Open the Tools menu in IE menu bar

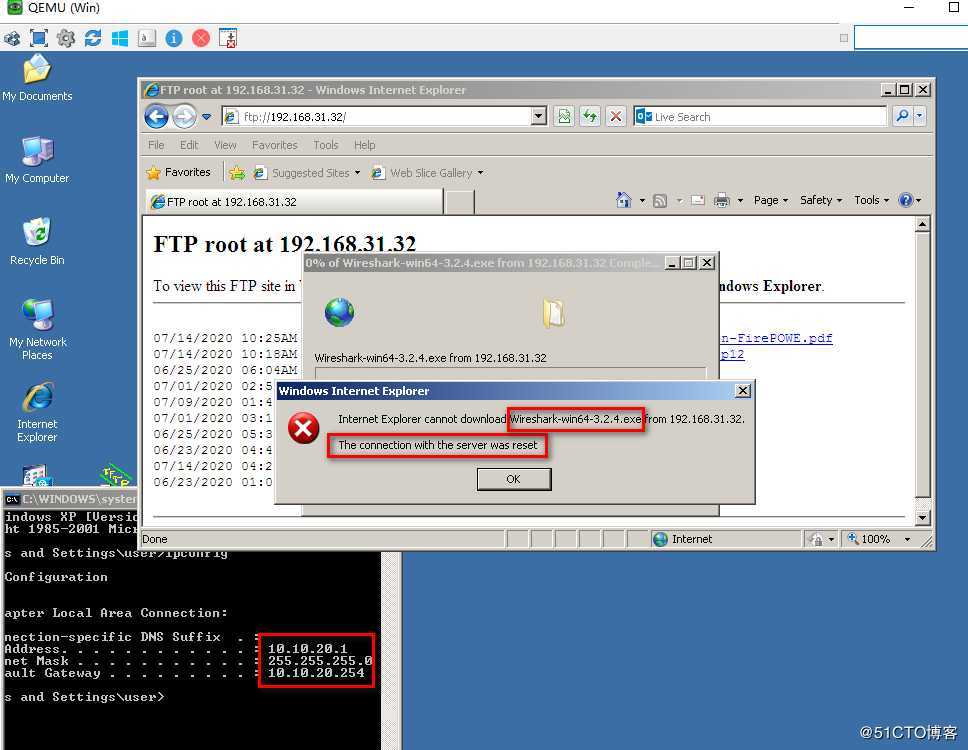[325, 144]
